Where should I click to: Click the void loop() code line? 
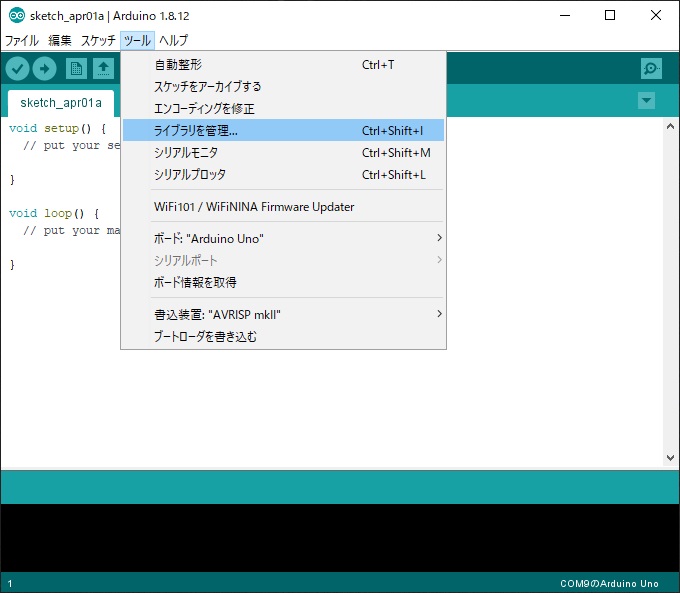54,213
